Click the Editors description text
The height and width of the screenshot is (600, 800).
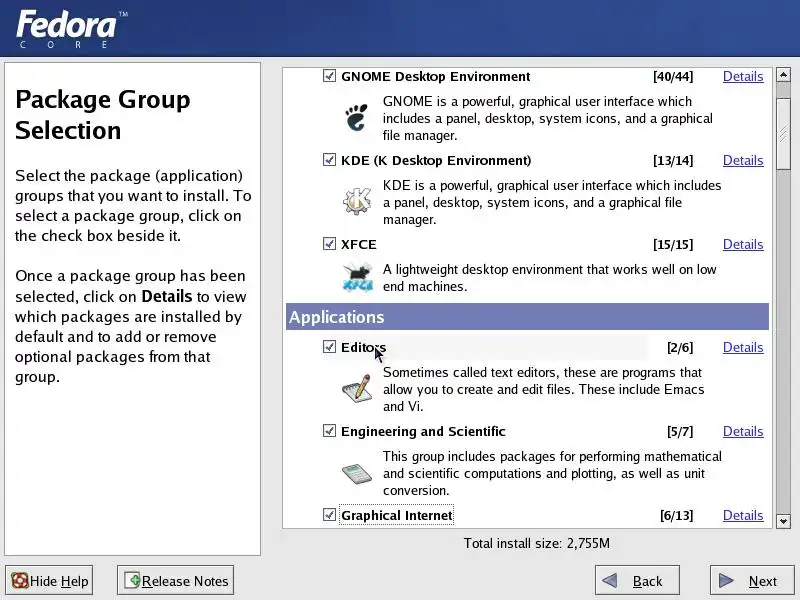tap(543, 389)
